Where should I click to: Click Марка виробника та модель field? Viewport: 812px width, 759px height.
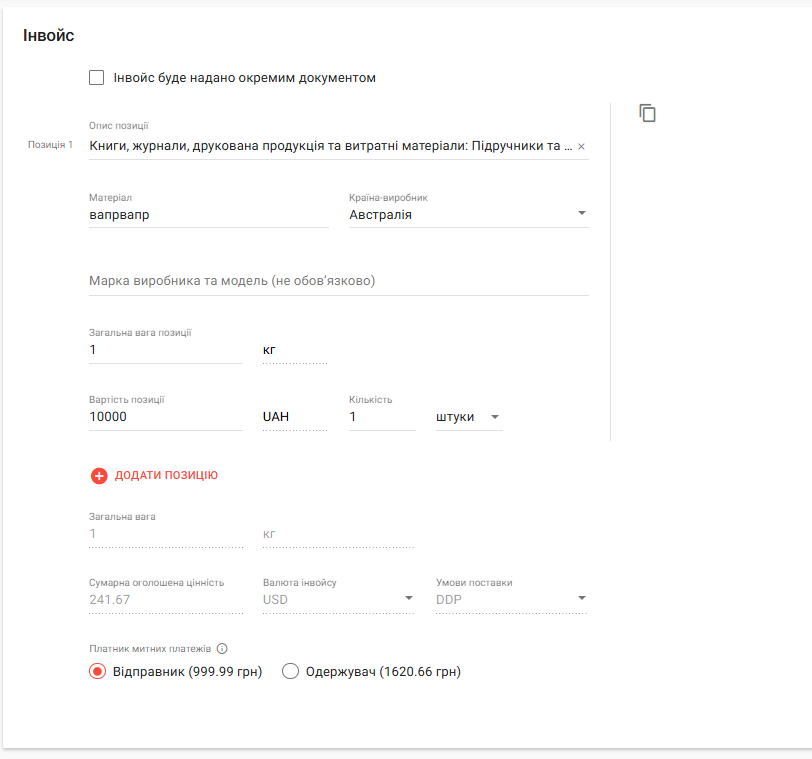click(x=339, y=281)
